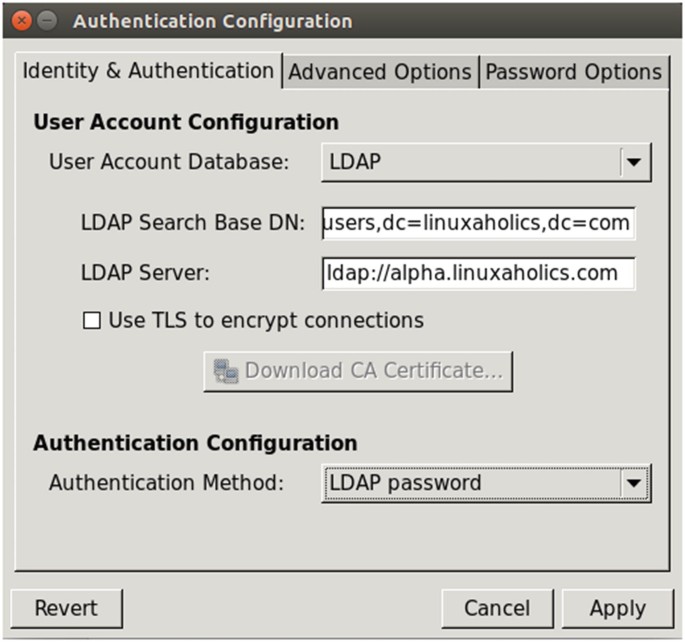Click the Download CA Certificate button

(x=358, y=371)
